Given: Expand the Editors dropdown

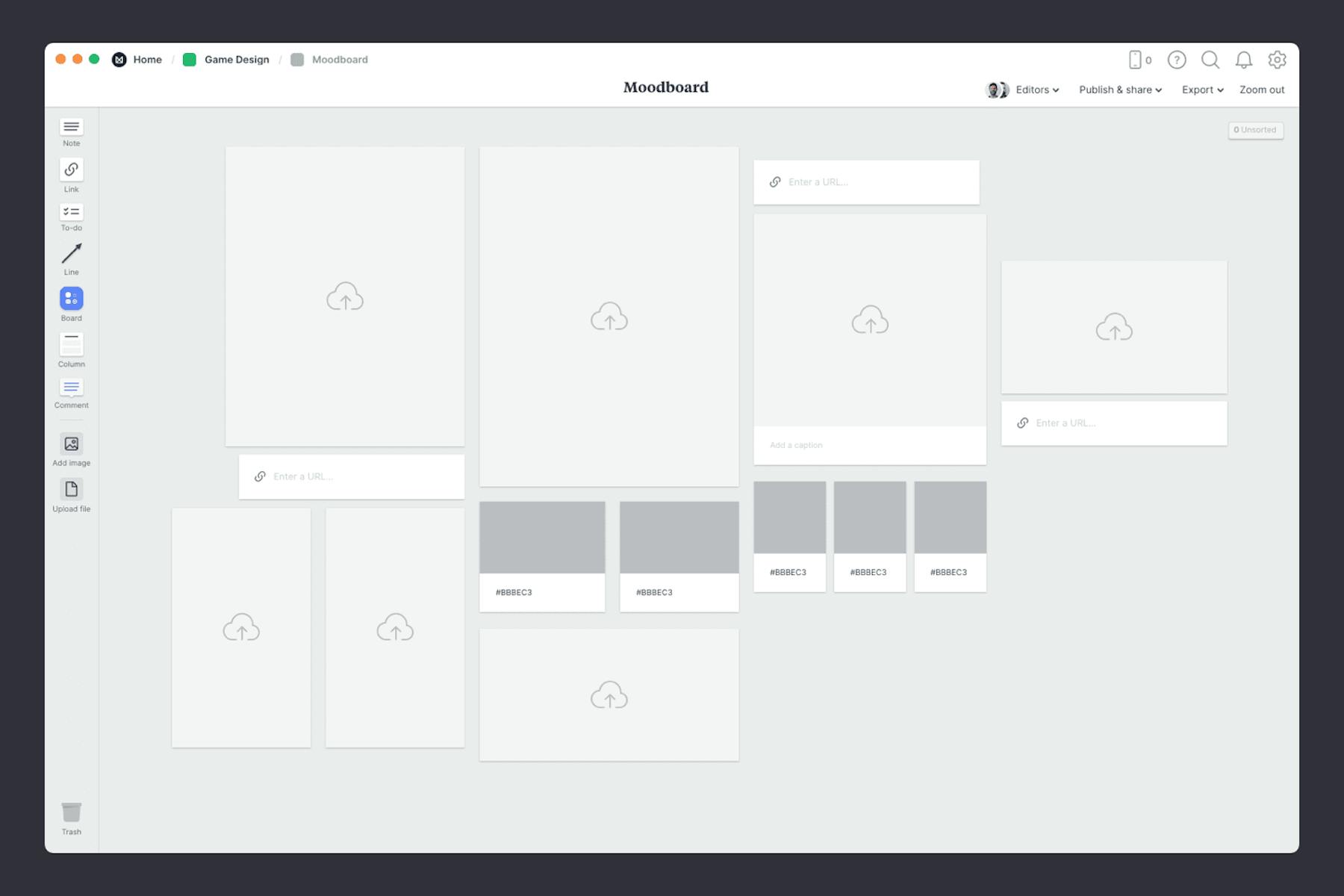Looking at the screenshot, I should pos(1036,90).
